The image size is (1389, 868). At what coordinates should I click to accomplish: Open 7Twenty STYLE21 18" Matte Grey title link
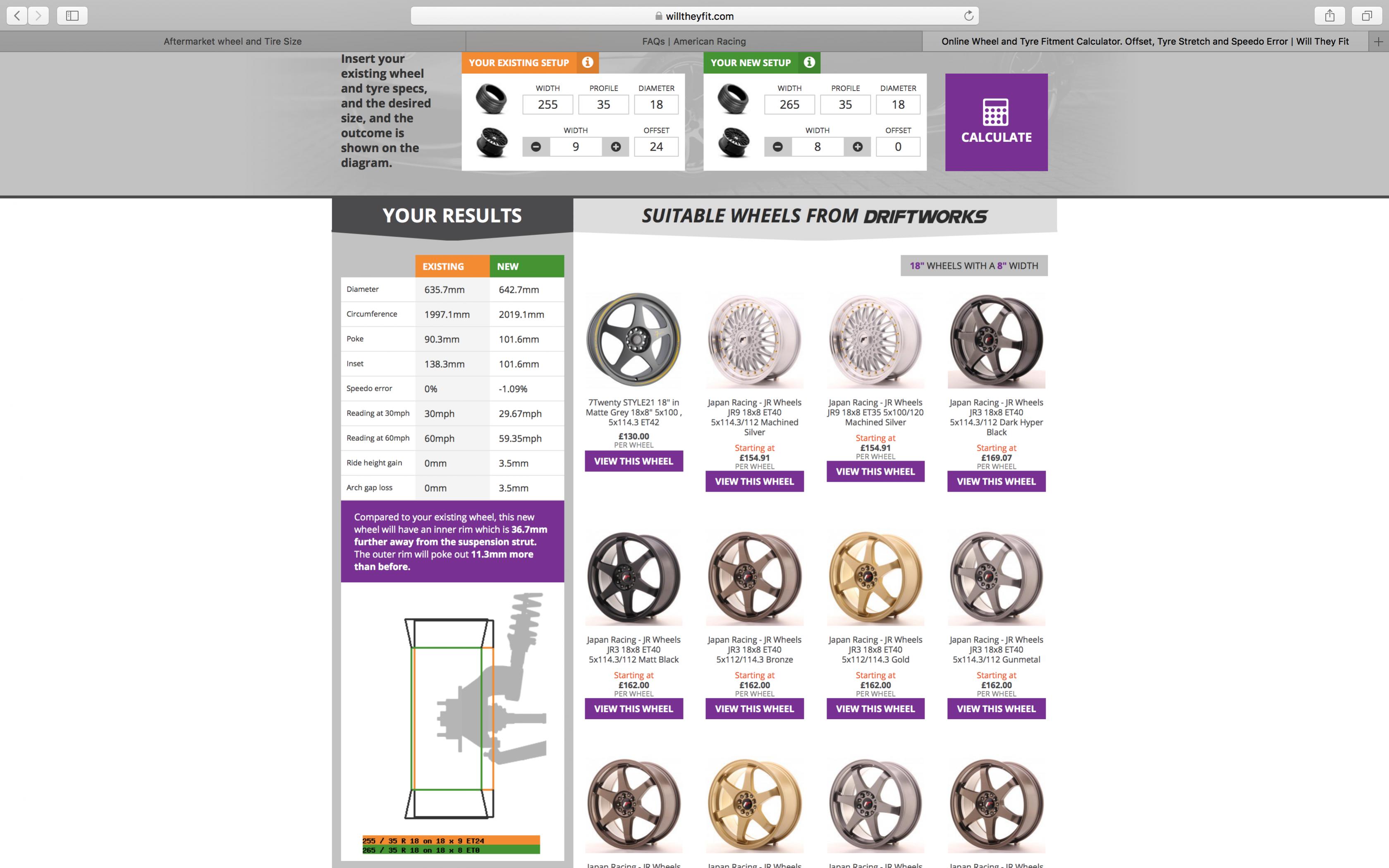pos(634,412)
